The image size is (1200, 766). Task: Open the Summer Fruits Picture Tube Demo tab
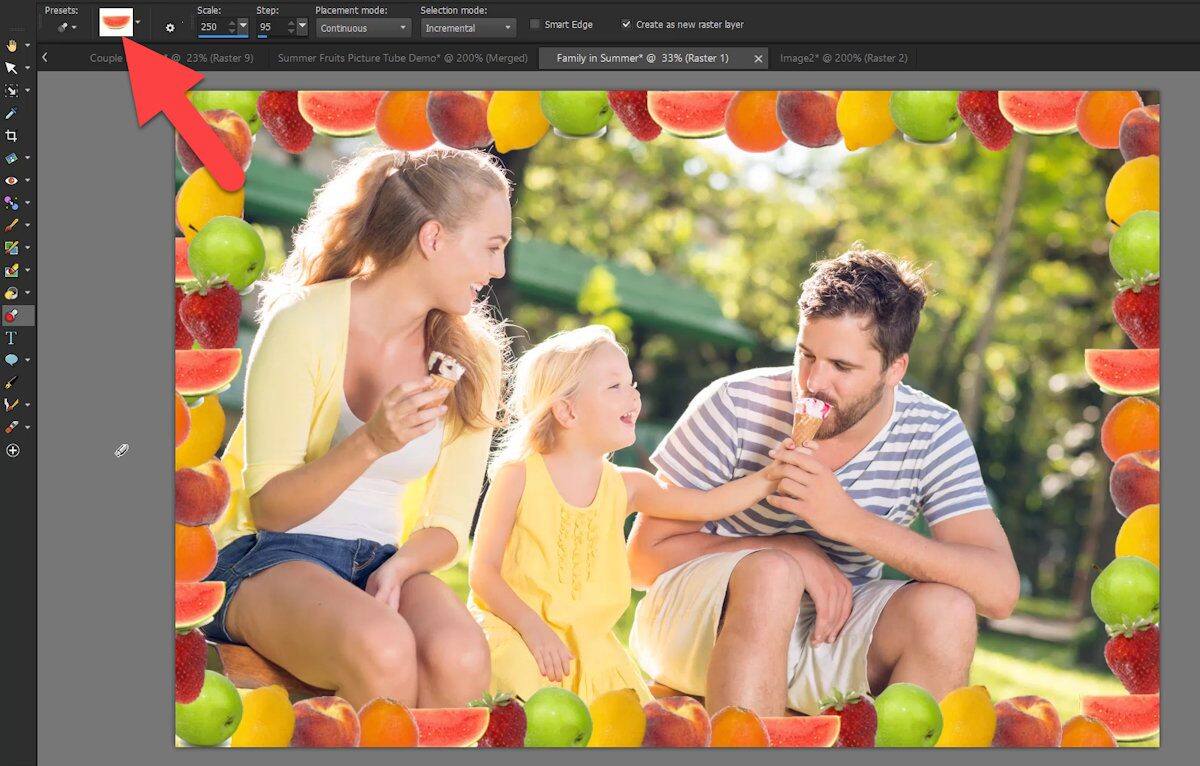[403, 58]
